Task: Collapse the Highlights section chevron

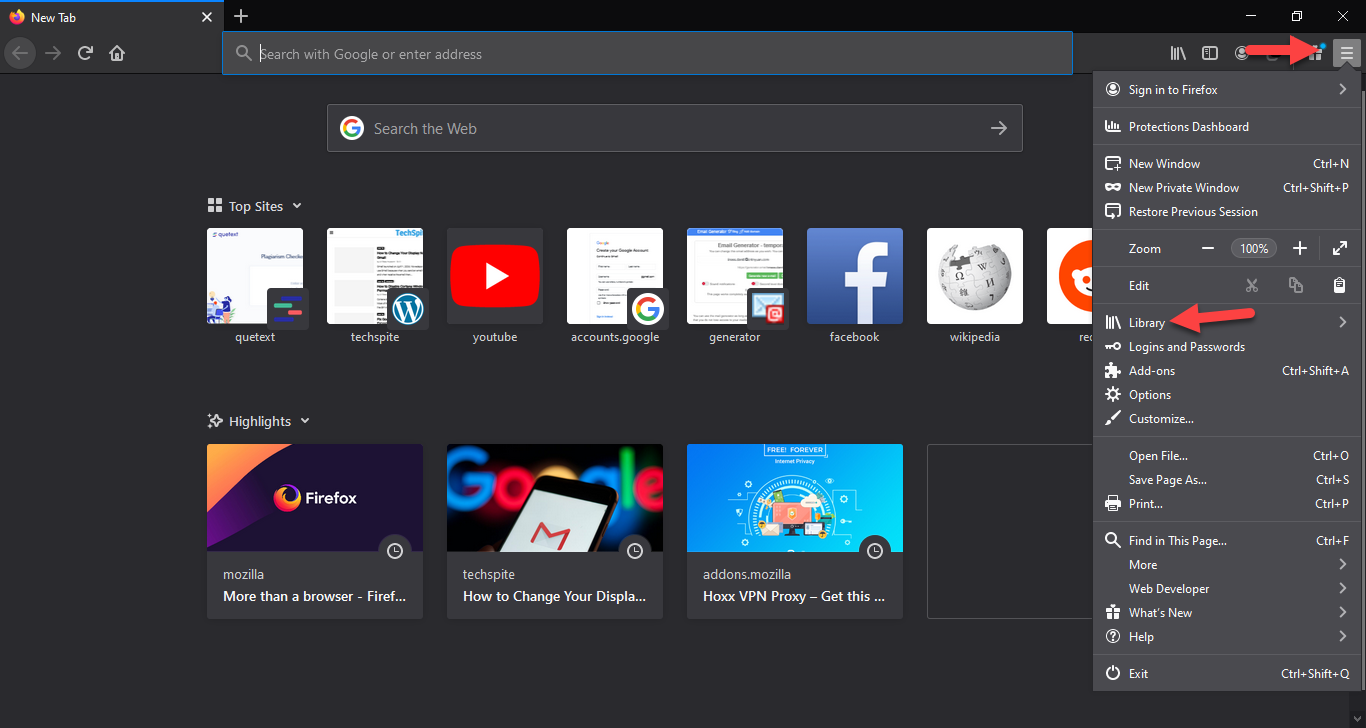Action: pos(305,421)
